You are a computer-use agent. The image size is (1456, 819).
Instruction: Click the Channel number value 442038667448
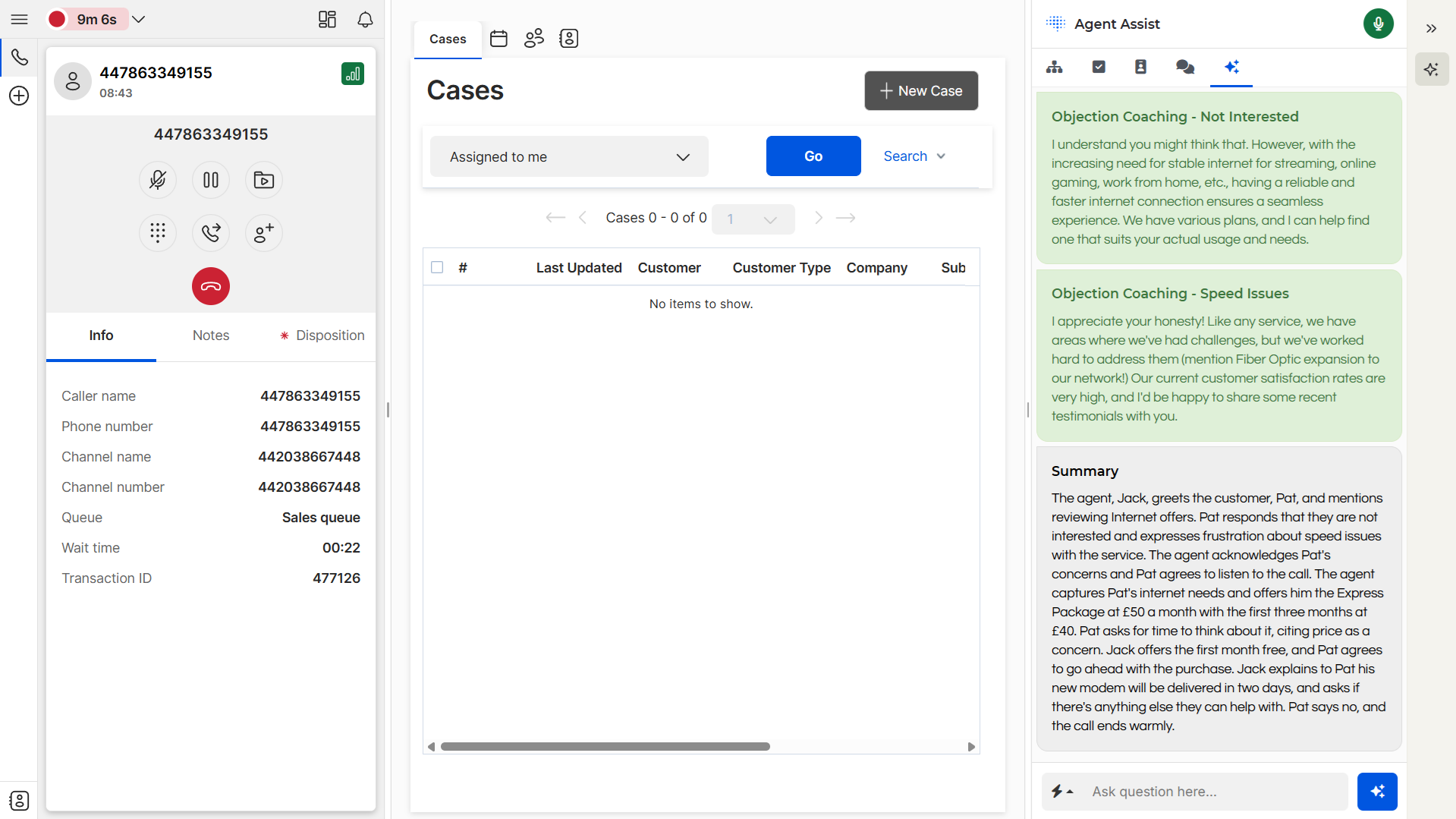pyautogui.click(x=310, y=487)
